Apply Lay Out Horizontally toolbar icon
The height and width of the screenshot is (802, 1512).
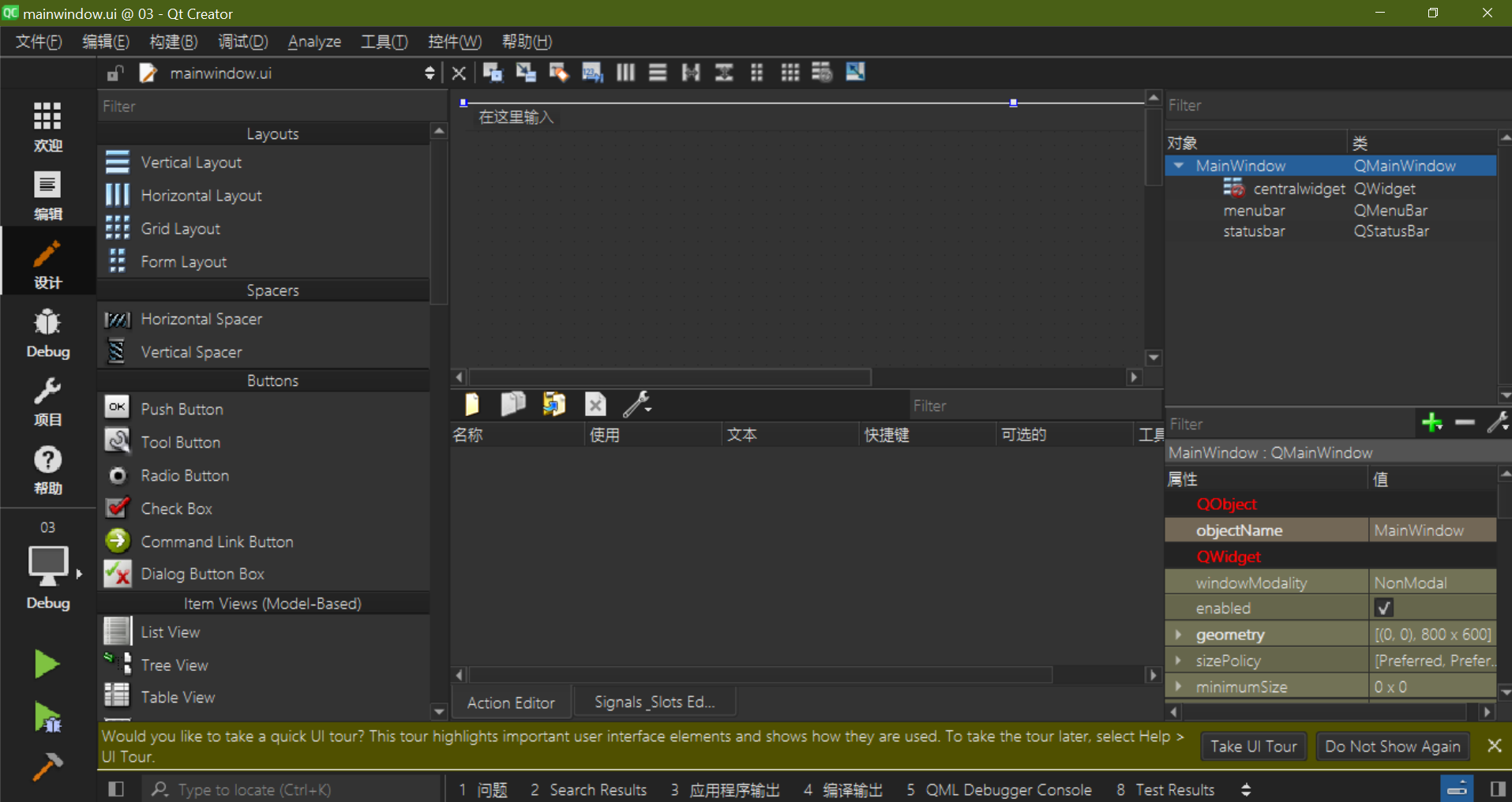click(625, 73)
